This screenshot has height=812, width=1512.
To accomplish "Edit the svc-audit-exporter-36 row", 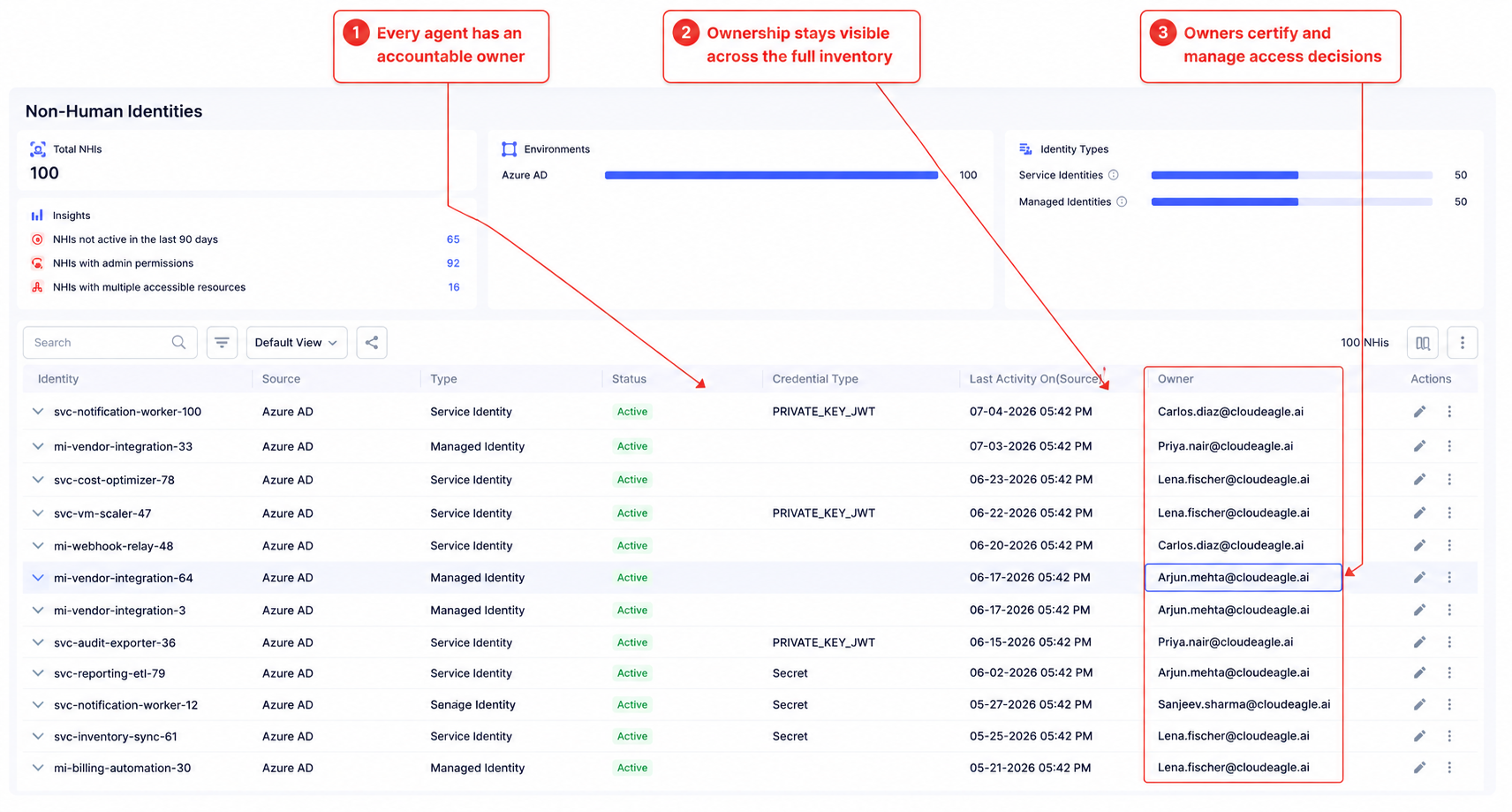I will click(x=1419, y=642).
